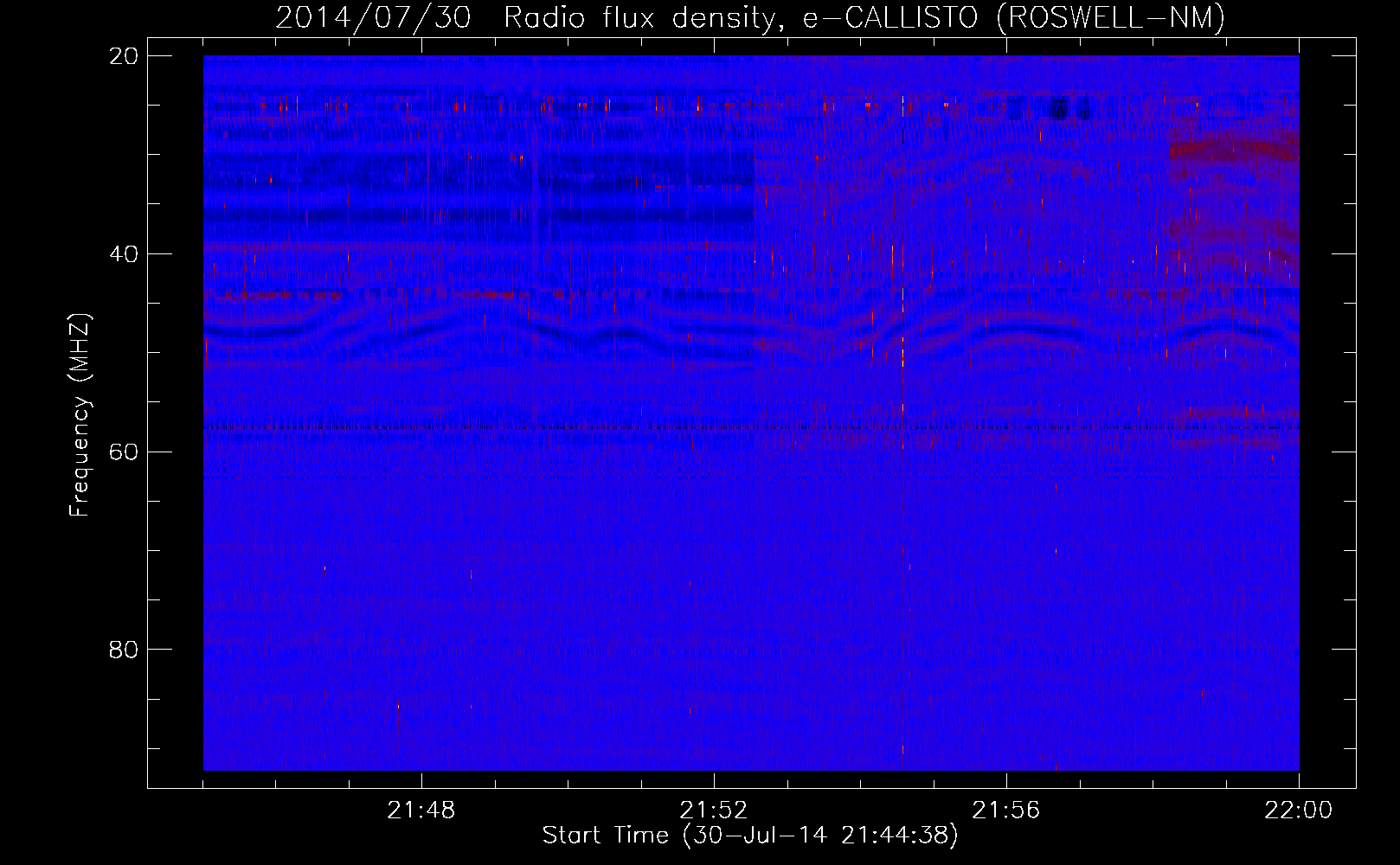Screen dimensions: 1400x865
Task: Click the '21:56' time tick label
Action: tap(1006, 811)
